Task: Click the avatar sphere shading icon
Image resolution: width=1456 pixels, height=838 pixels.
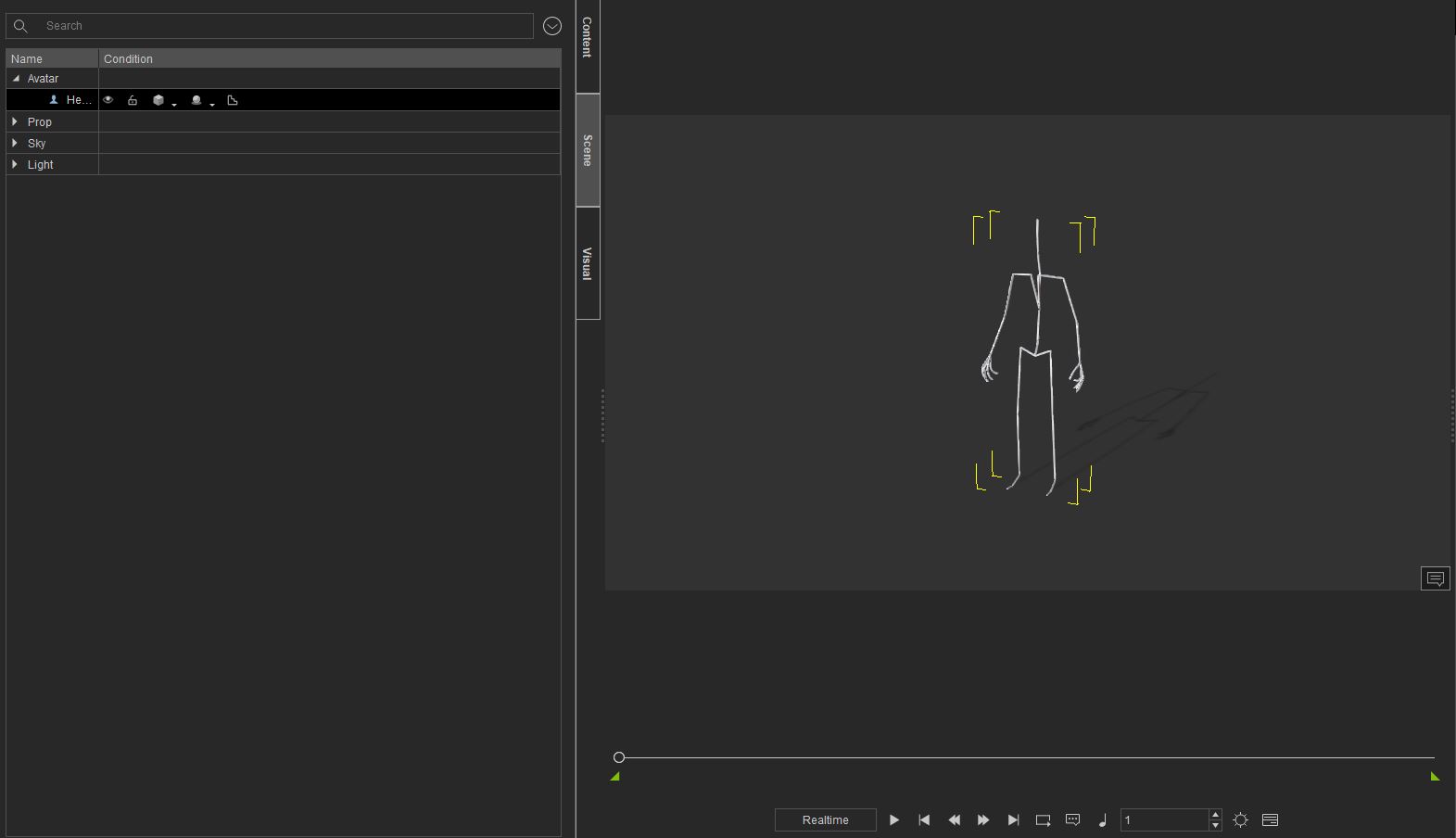Action: coord(196,100)
